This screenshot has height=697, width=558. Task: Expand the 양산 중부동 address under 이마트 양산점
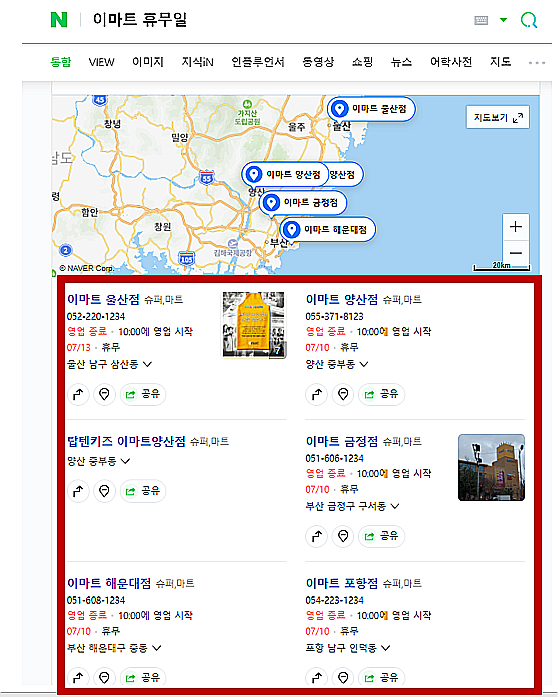337,364
